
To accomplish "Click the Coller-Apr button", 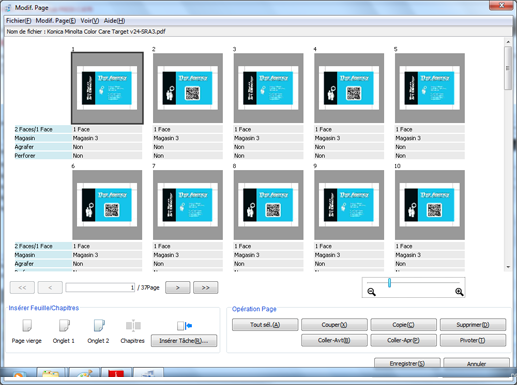I will coord(403,340).
